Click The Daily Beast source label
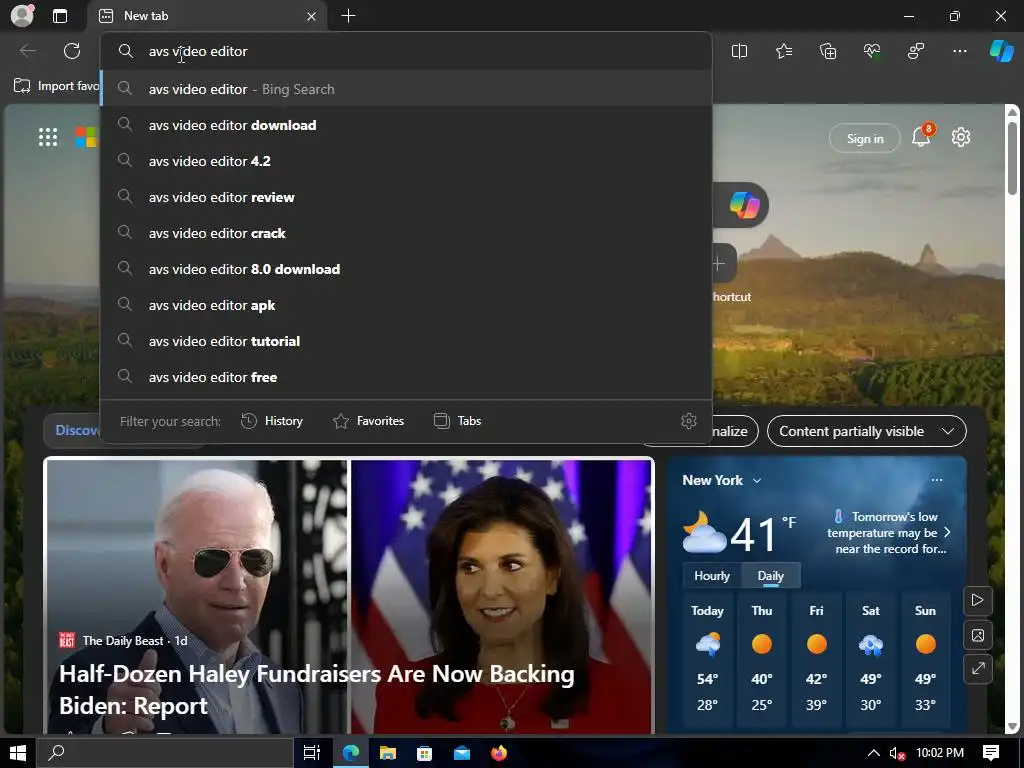The height and width of the screenshot is (768, 1024). coord(123,641)
